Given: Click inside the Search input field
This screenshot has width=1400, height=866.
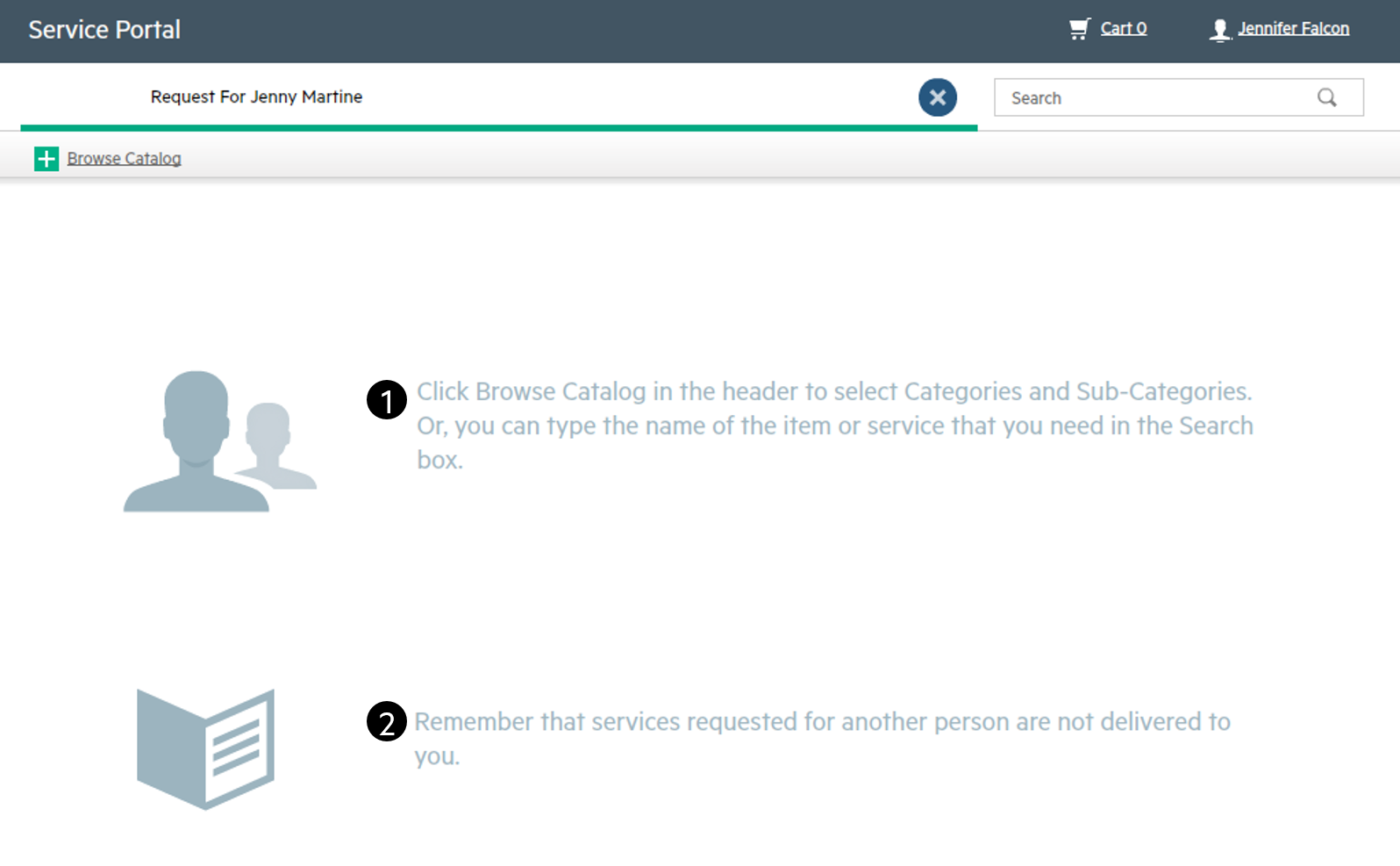Looking at the screenshot, I should [x=1178, y=97].
